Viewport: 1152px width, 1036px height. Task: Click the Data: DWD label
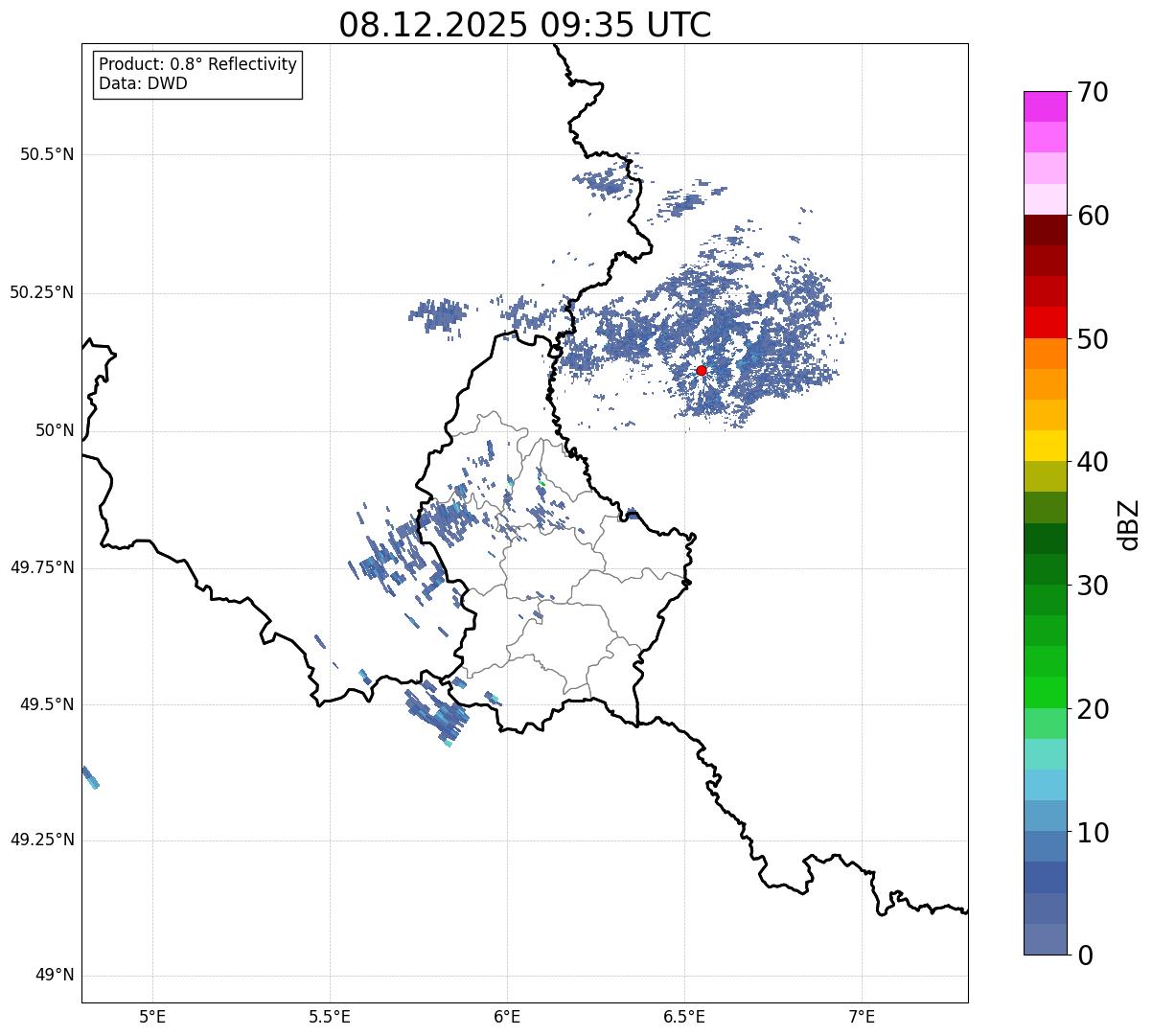(x=143, y=83)
